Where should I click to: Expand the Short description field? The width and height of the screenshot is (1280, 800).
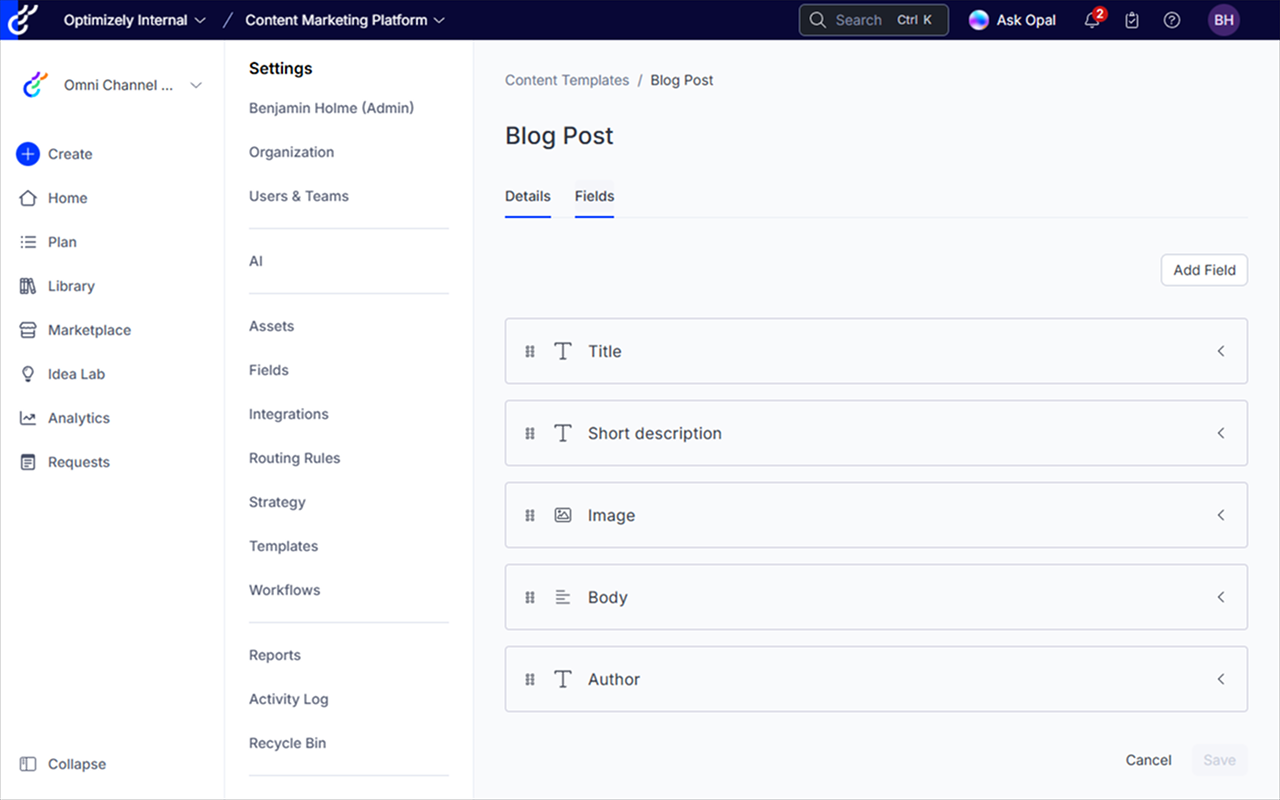(x=1220, y=433)
